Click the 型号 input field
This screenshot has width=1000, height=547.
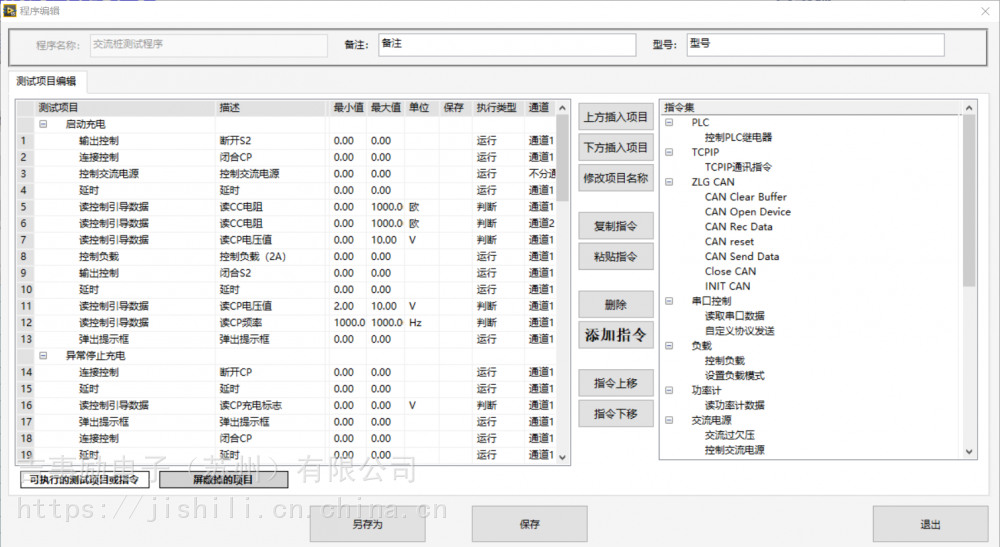814,45
